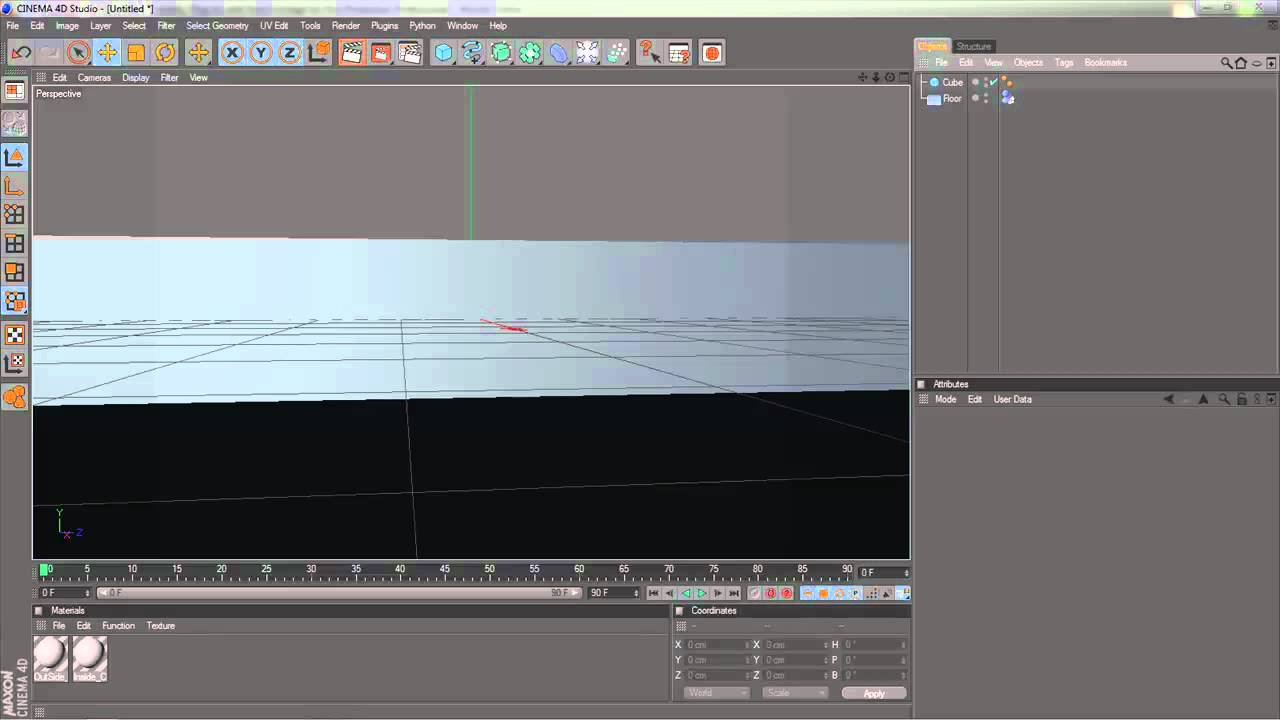
Task: Click the X position input field
Action: pos(715,645)
